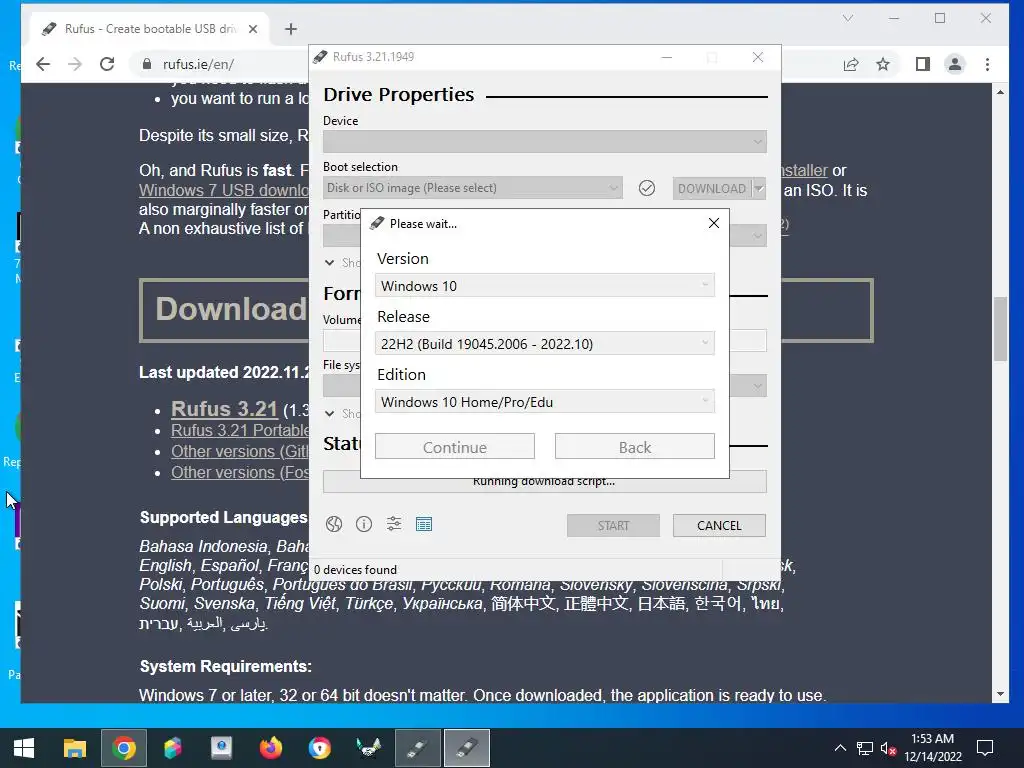The image size is (1024, 768).
Task: Click the checksum checkmark icon near Boot selection
Action: pyautogui.click(x=647, y=188)
